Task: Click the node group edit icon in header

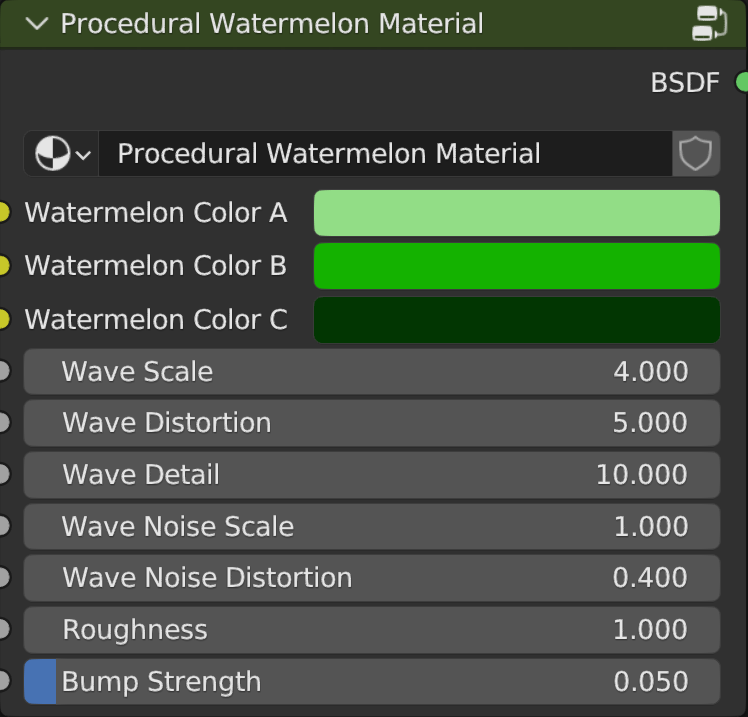Action: pyautogui.click(x=709, y=24)
